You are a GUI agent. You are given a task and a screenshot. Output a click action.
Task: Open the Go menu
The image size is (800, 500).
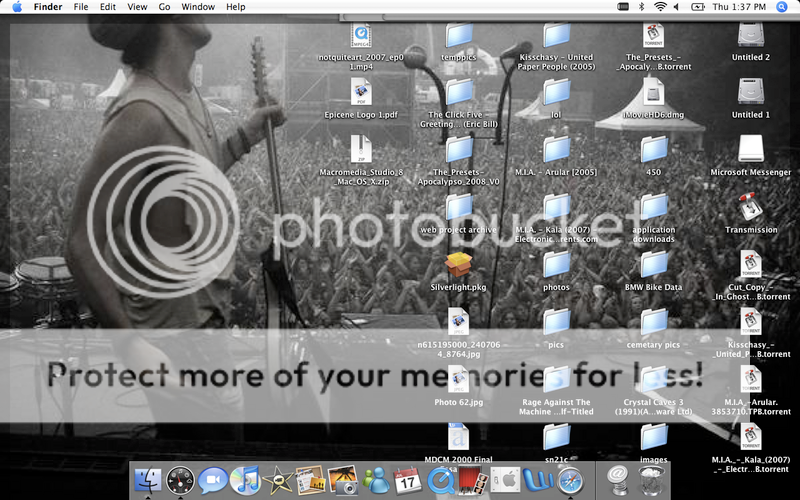[x=164, y=7]
